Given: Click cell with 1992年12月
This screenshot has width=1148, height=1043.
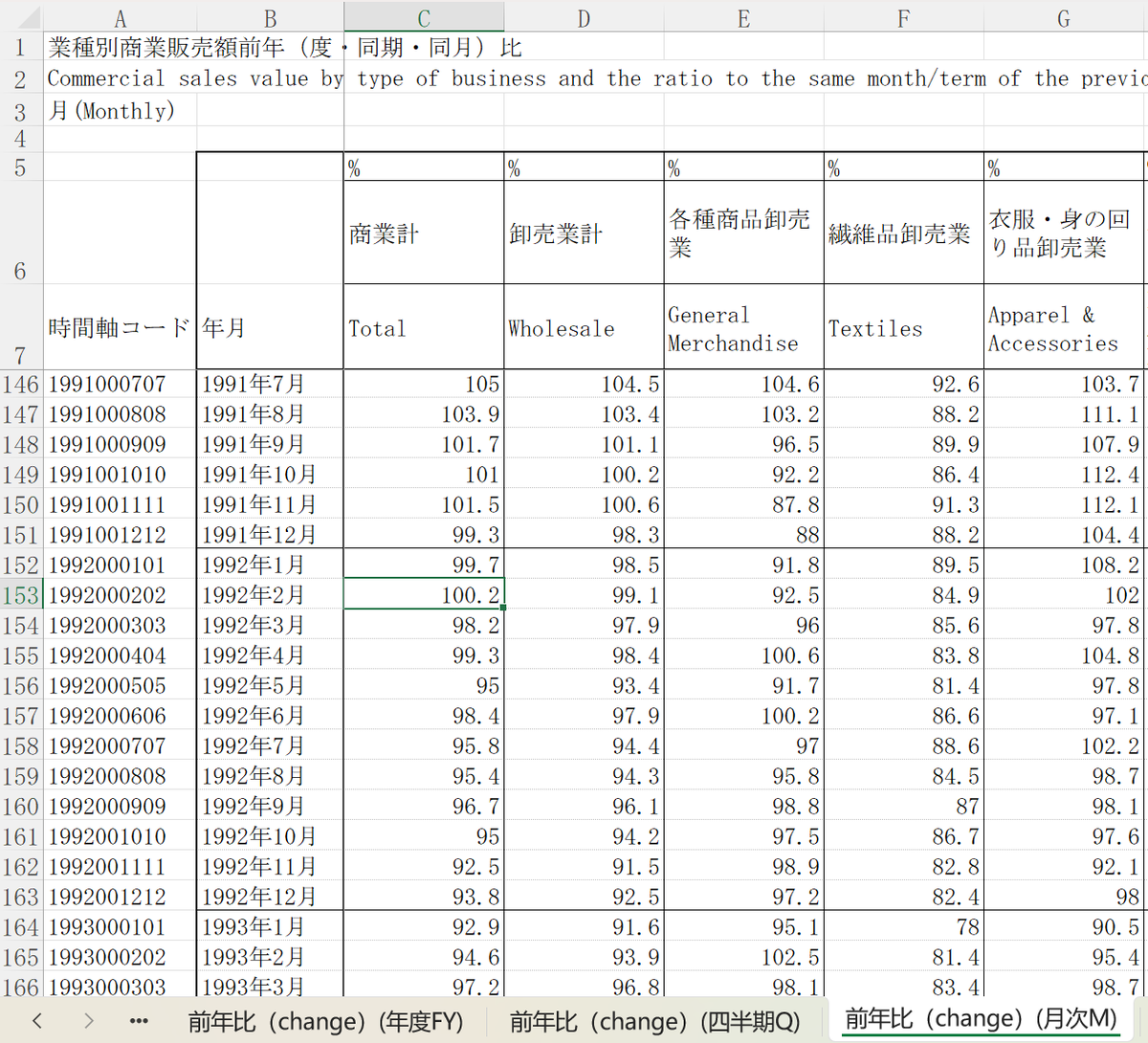Looking at the screenshot, I should coord(270,897).
